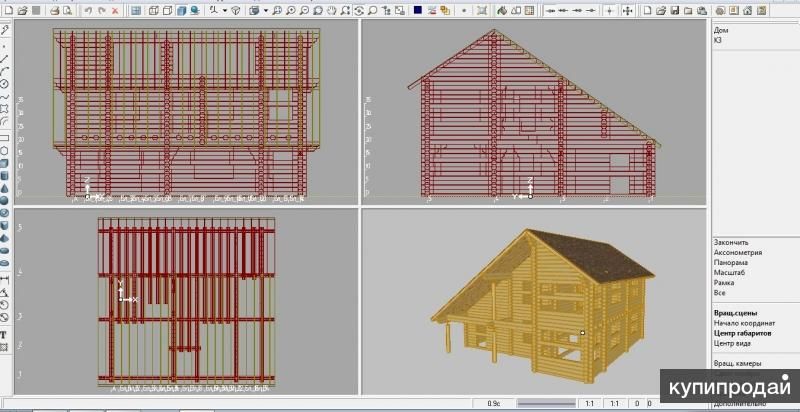This screenshot has width=800, height=412.
Task: Click the New file icon in the top toolbar
Action: pos(9,10)
